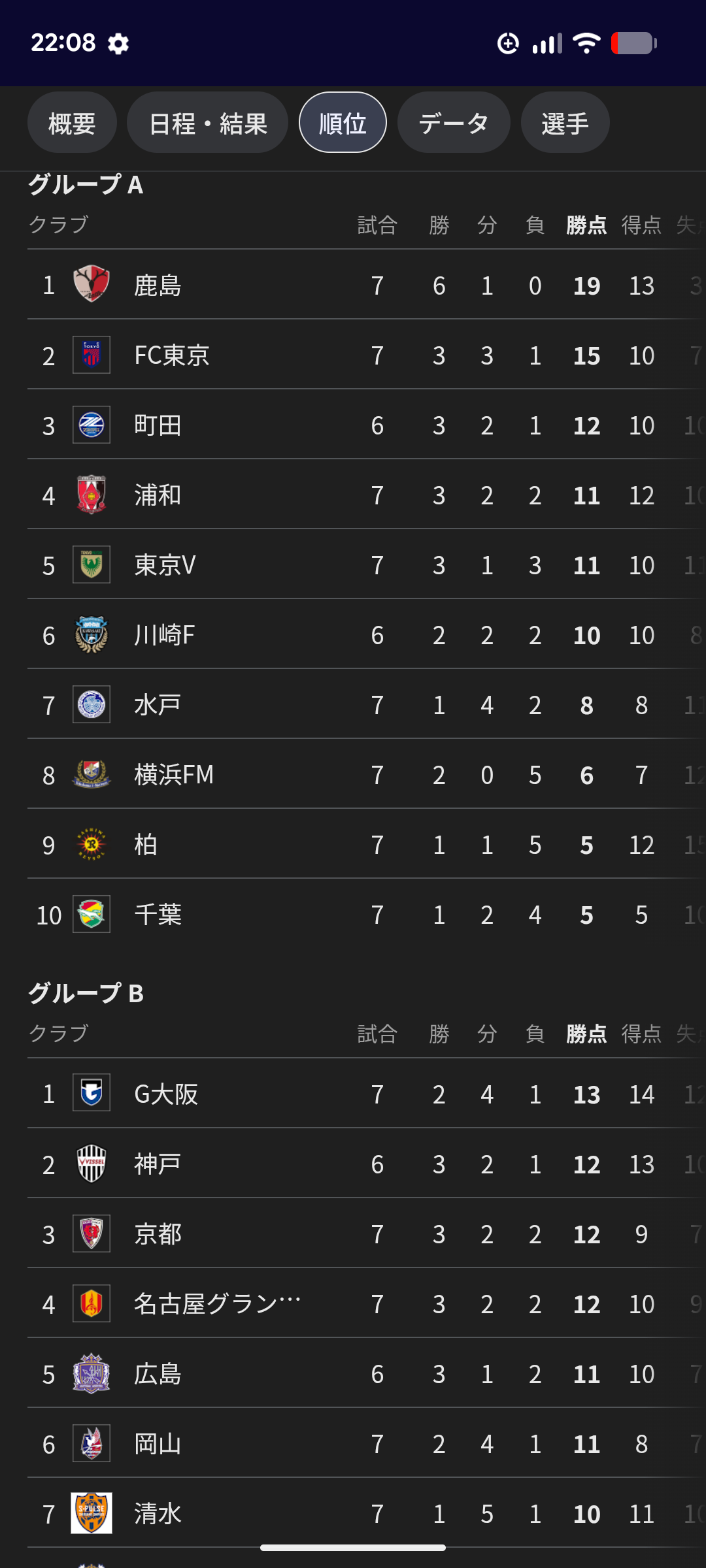Tap the Kashiwa sun-shaped club crest
This screenshot has width=706, height=1568.
click(91, 844)
